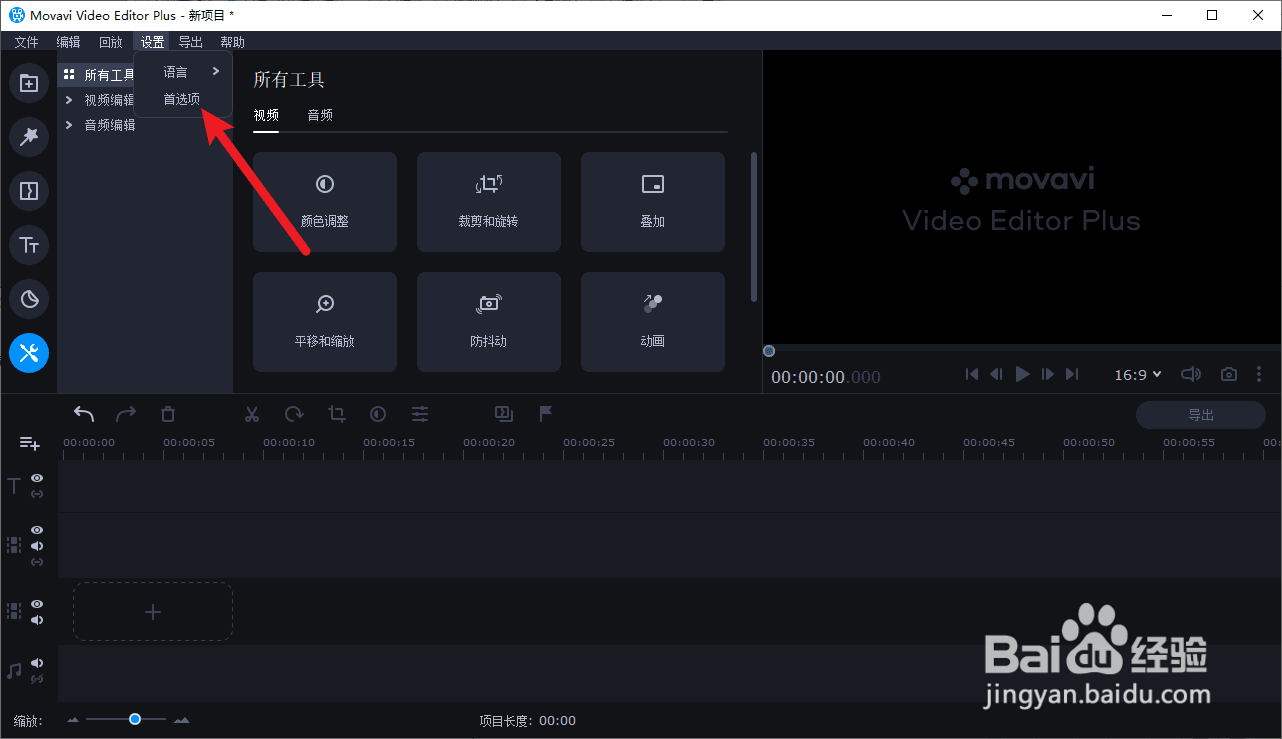The height and width of the screenshot is (739, 1282).
Task: Undo the last action in the toolbar
Action: pos(85,414)
